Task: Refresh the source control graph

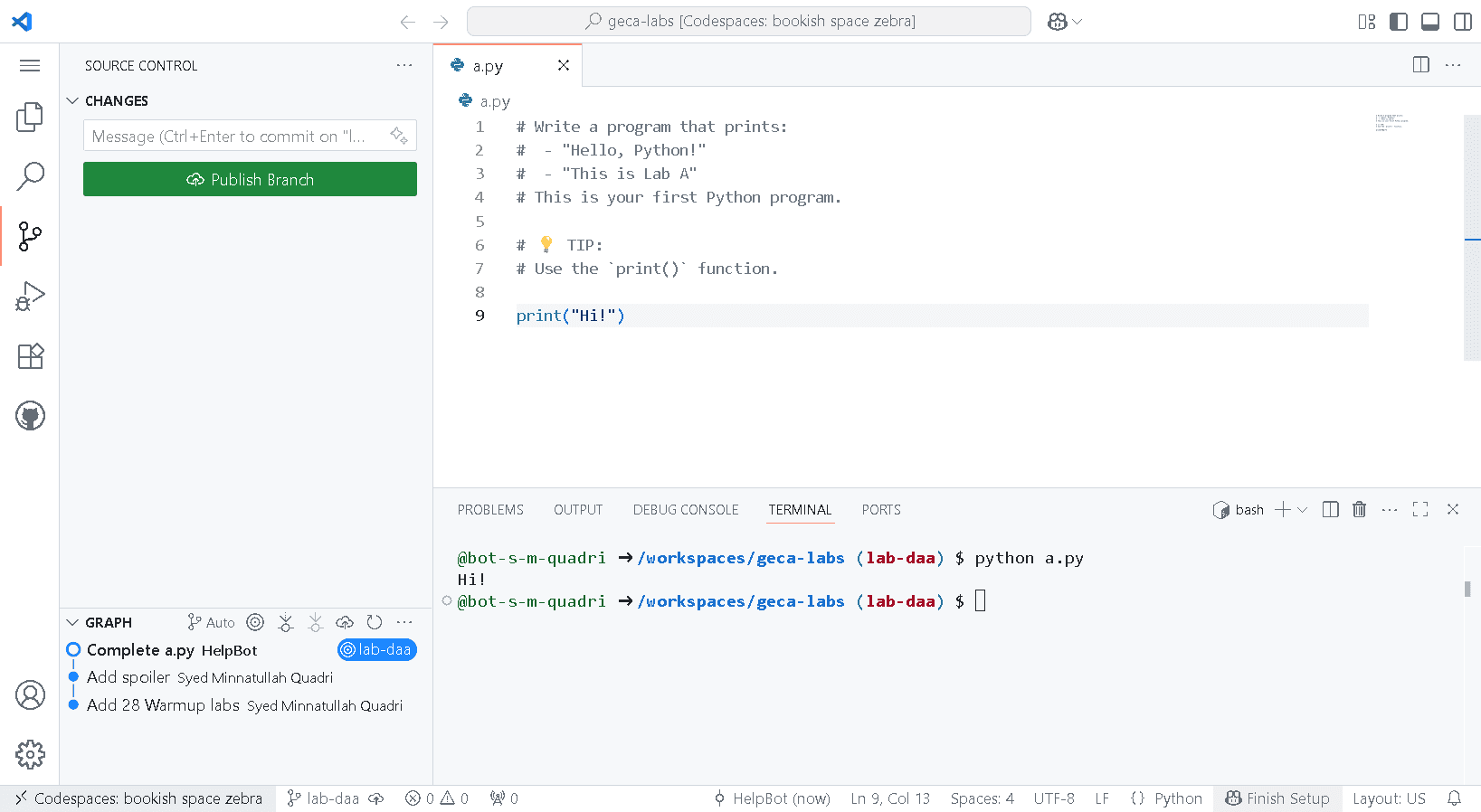Action: point(375,622)
